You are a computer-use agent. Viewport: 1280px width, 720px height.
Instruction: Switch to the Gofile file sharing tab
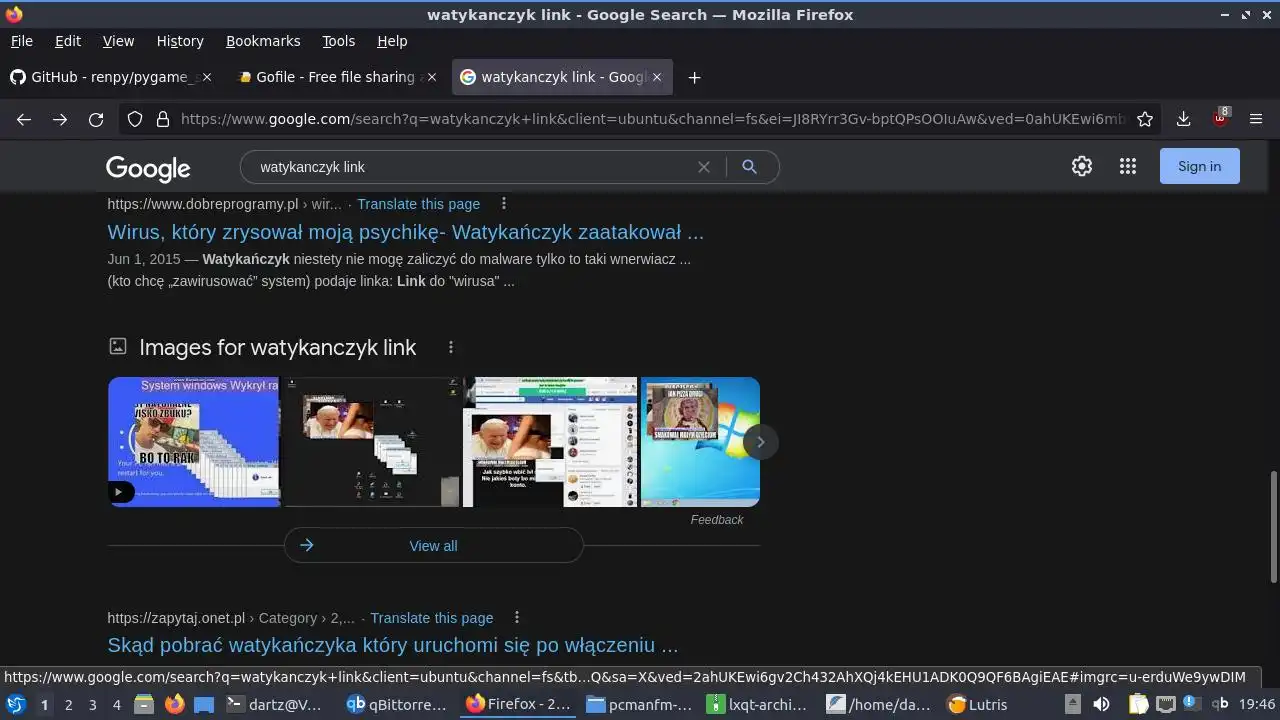pos(336,77)
